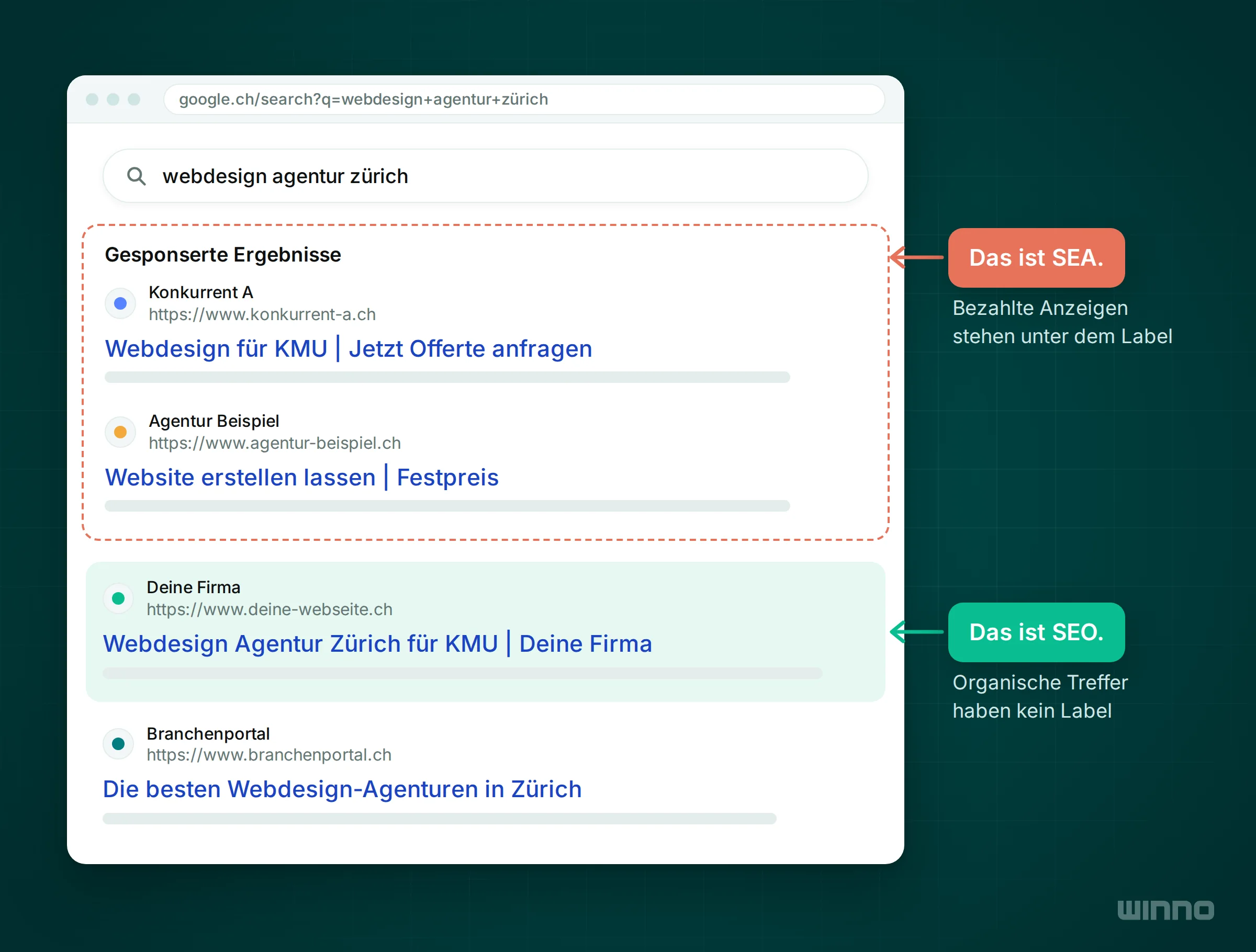
Task: Click the 'Branchenportal' site name
Action: [208, 733]
